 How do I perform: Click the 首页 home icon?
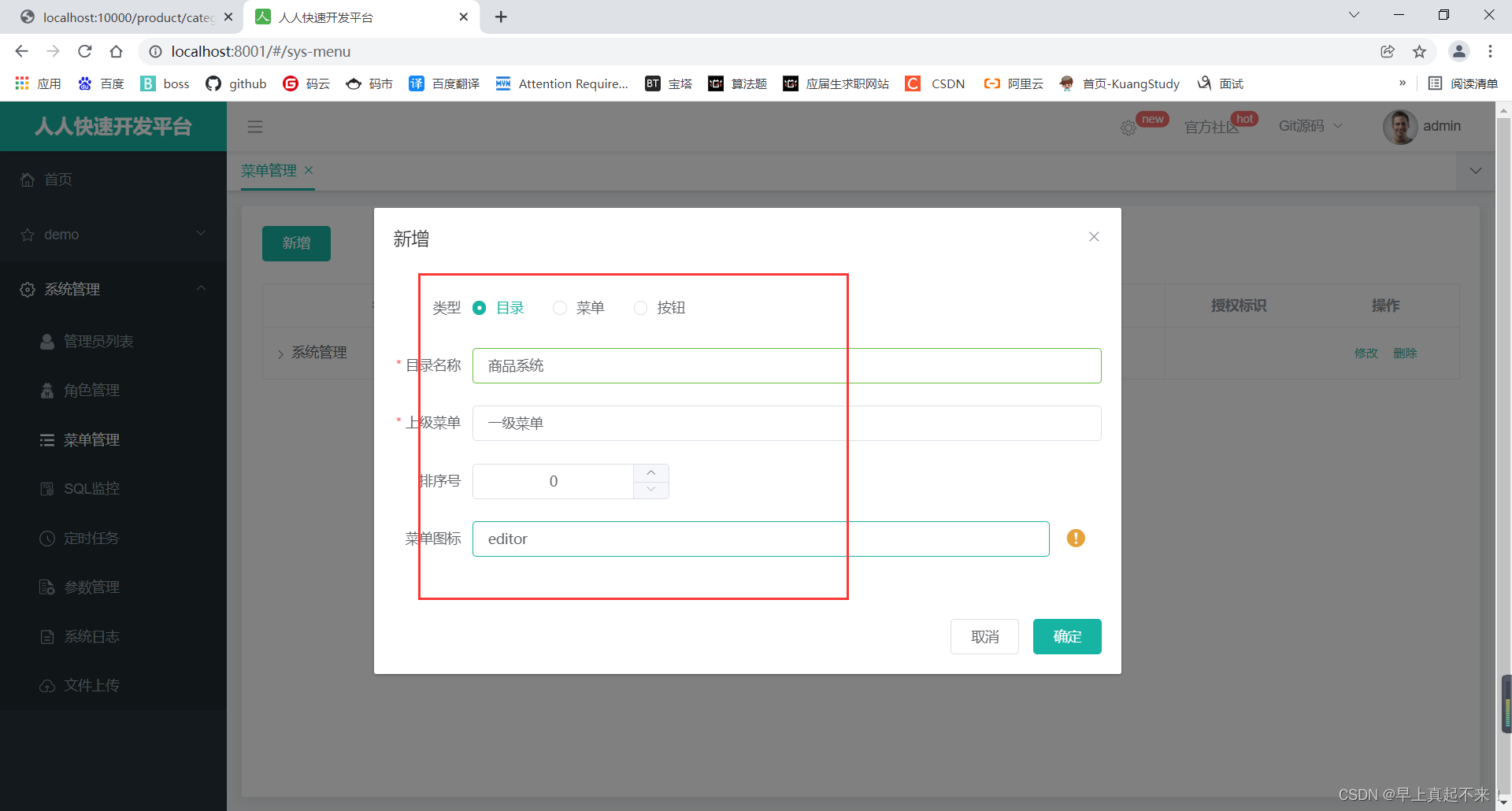click(x=27, y=179)
